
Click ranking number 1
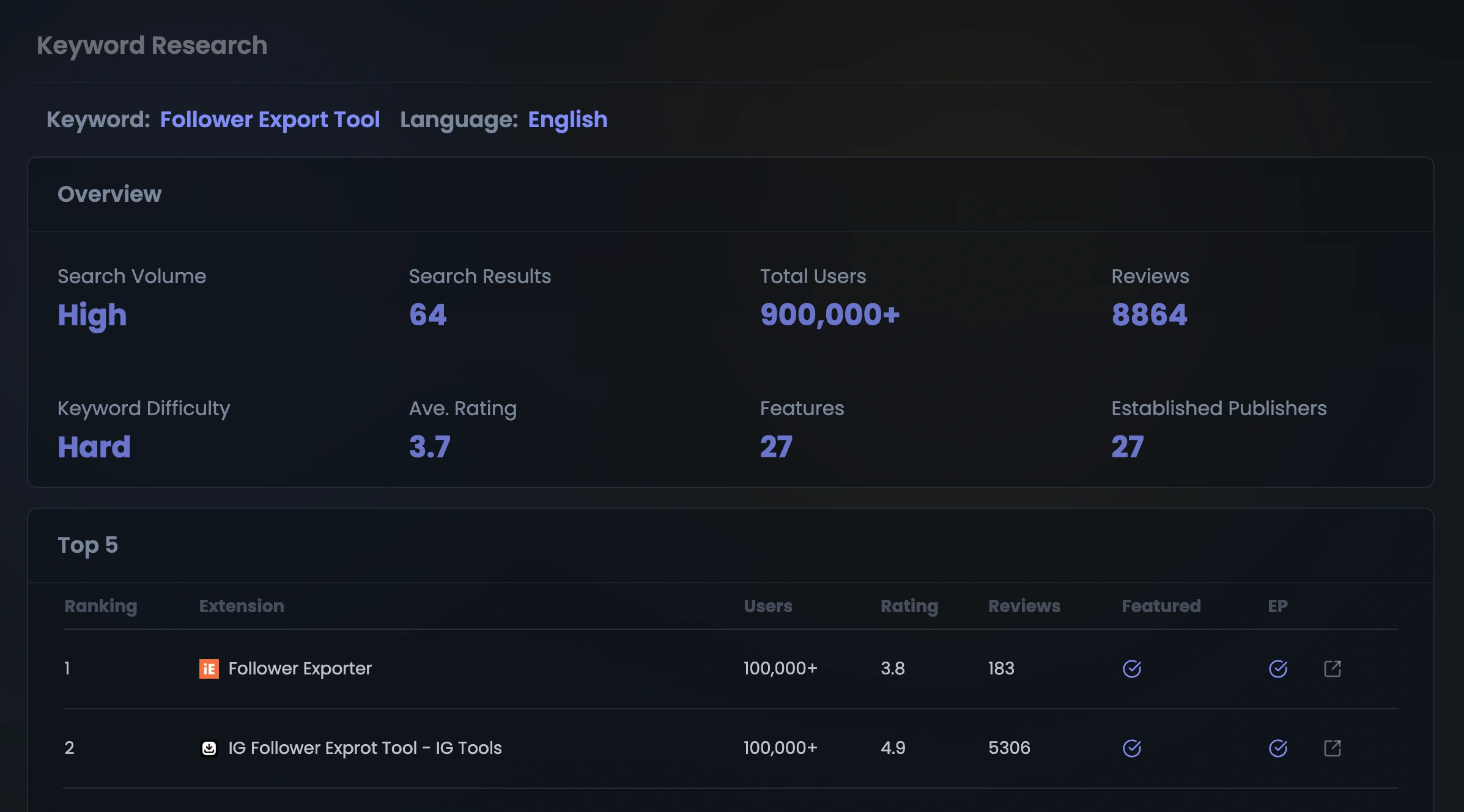pos(67,668)
